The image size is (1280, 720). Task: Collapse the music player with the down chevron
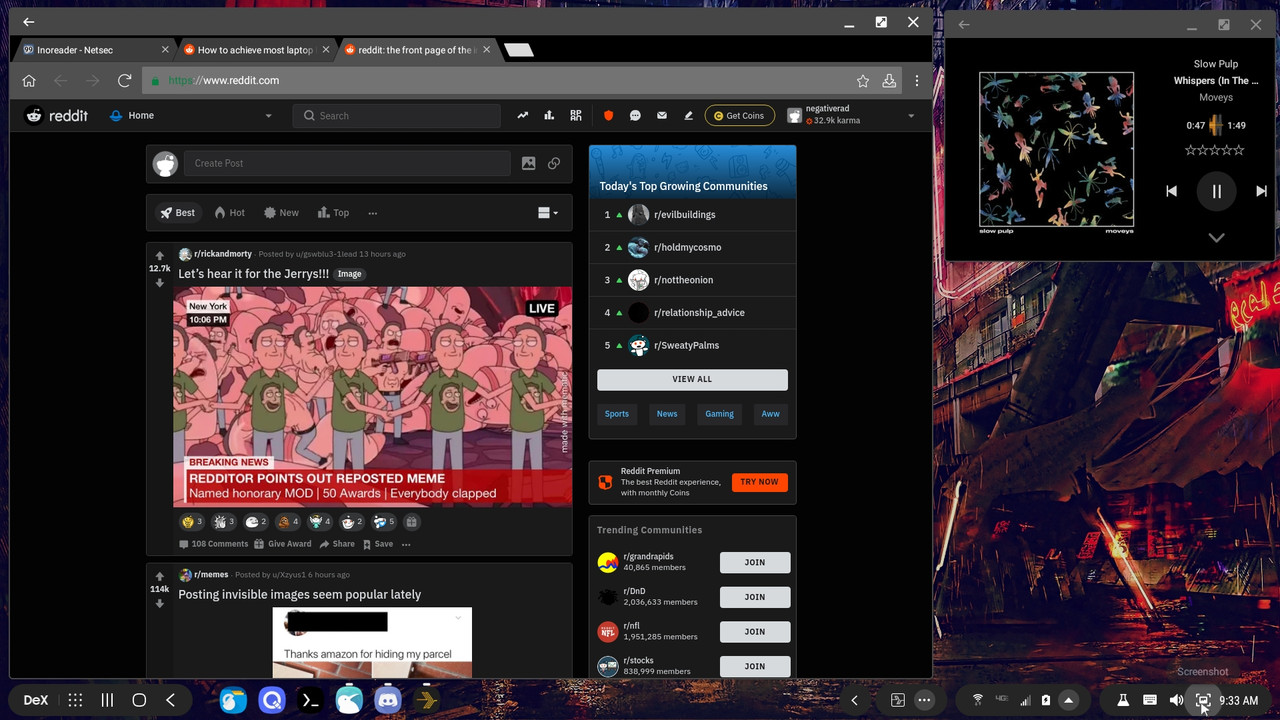coord(1216,237)
